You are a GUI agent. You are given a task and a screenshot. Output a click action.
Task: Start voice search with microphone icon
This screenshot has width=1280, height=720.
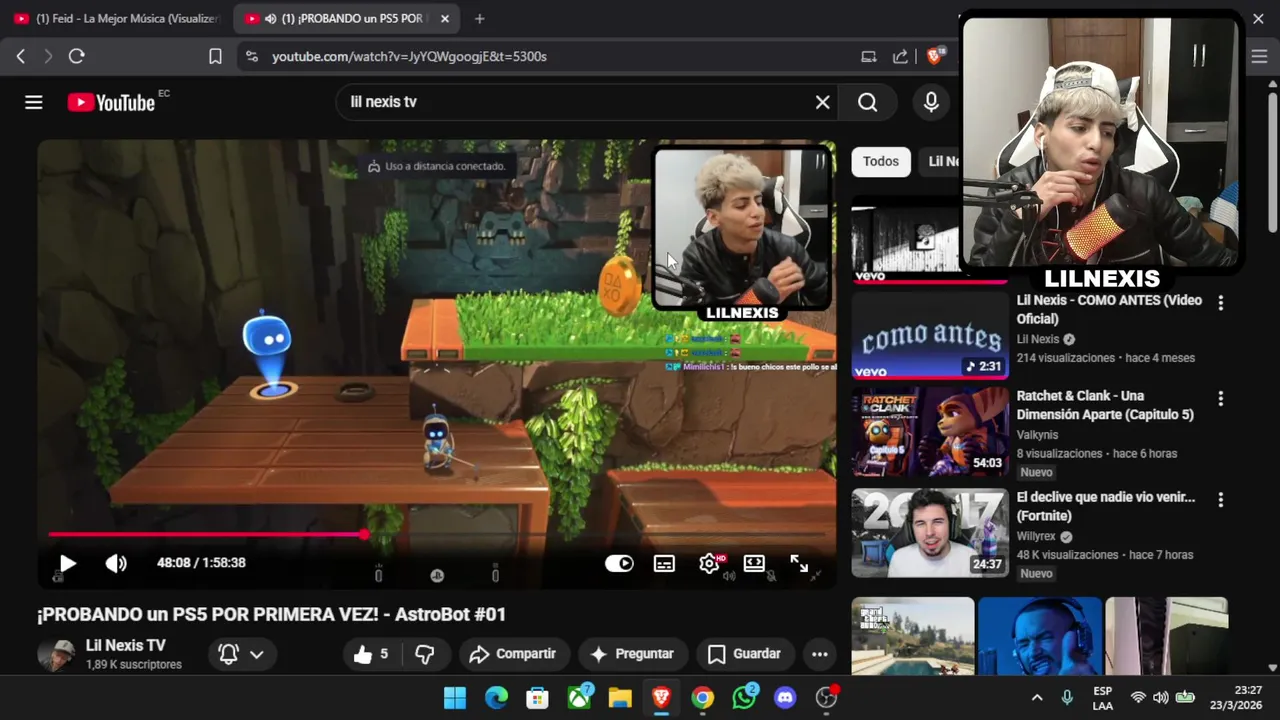pyautogui.click(x=931, y=102)
